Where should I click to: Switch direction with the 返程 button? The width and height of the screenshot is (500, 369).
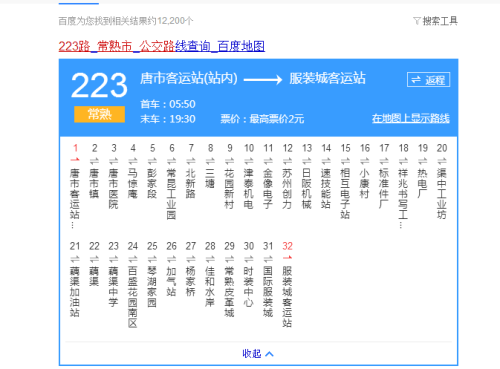click(428, 80)
